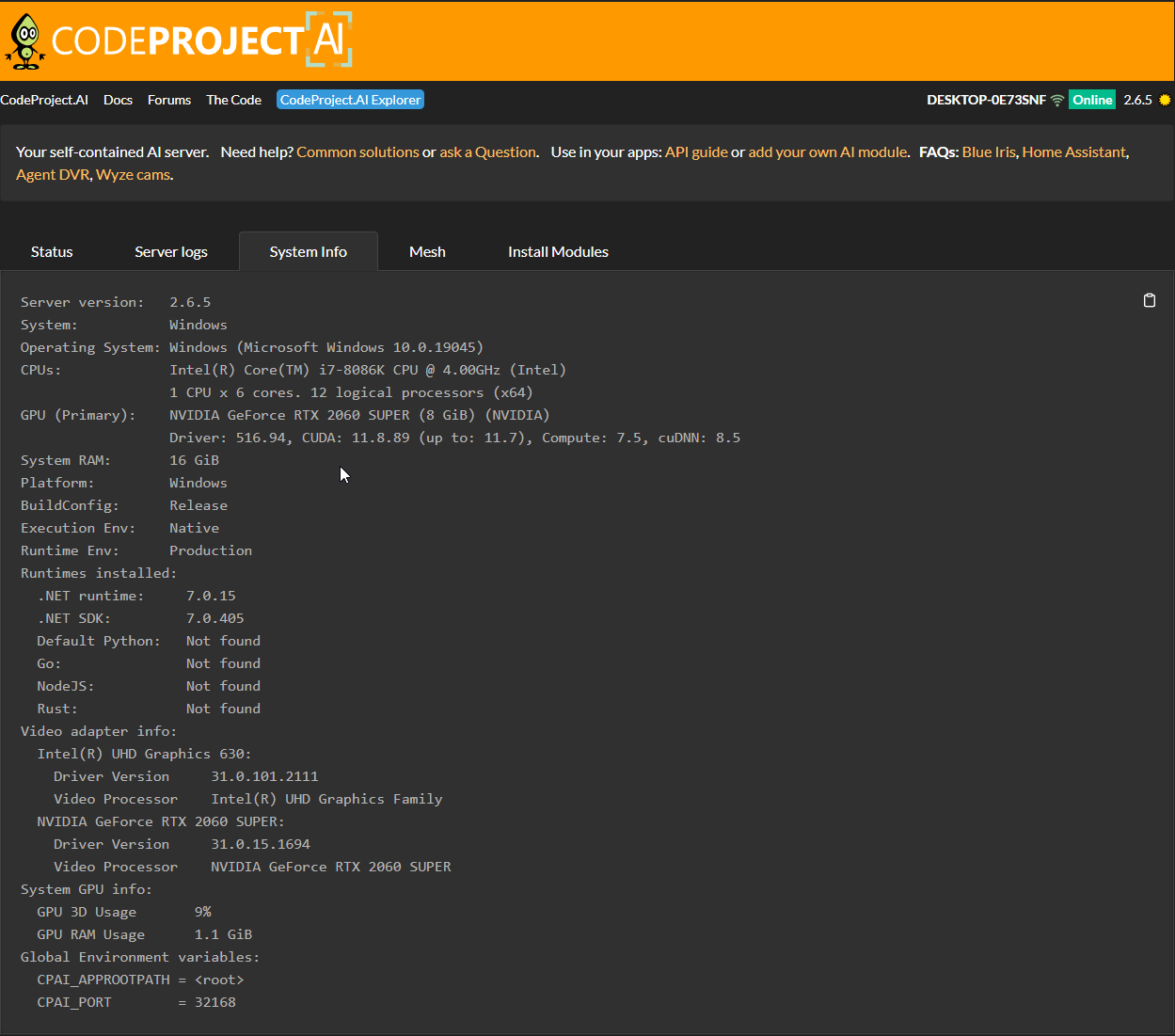1175x1036 pixels.
Task: Click Execution Env Native line
Action: point(119,528)
